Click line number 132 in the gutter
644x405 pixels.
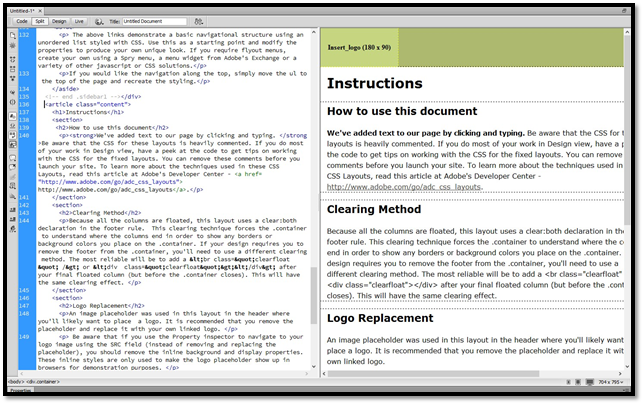tap(24, 35)
